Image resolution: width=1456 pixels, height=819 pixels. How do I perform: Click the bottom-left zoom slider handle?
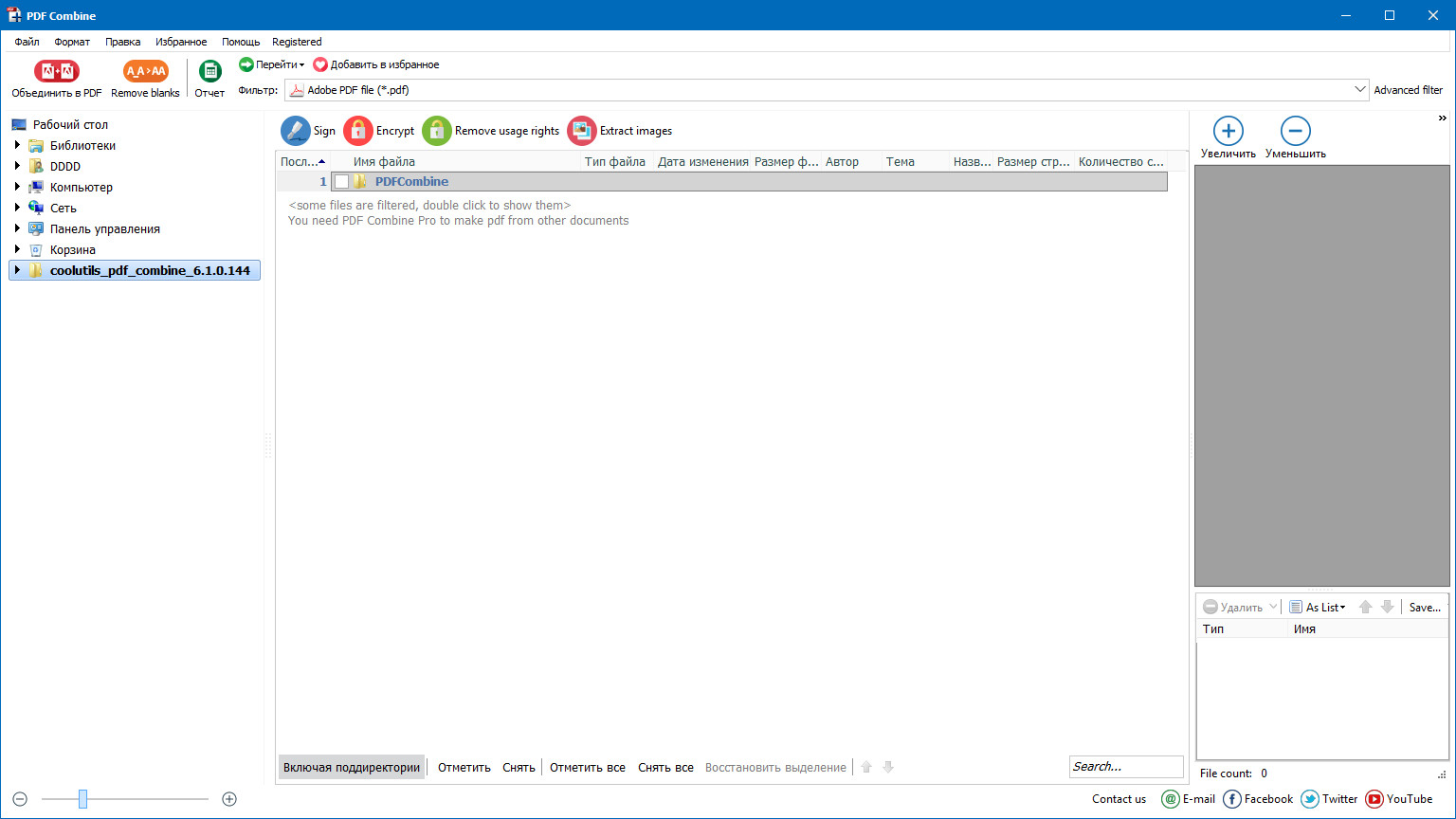tap(82, 799)
